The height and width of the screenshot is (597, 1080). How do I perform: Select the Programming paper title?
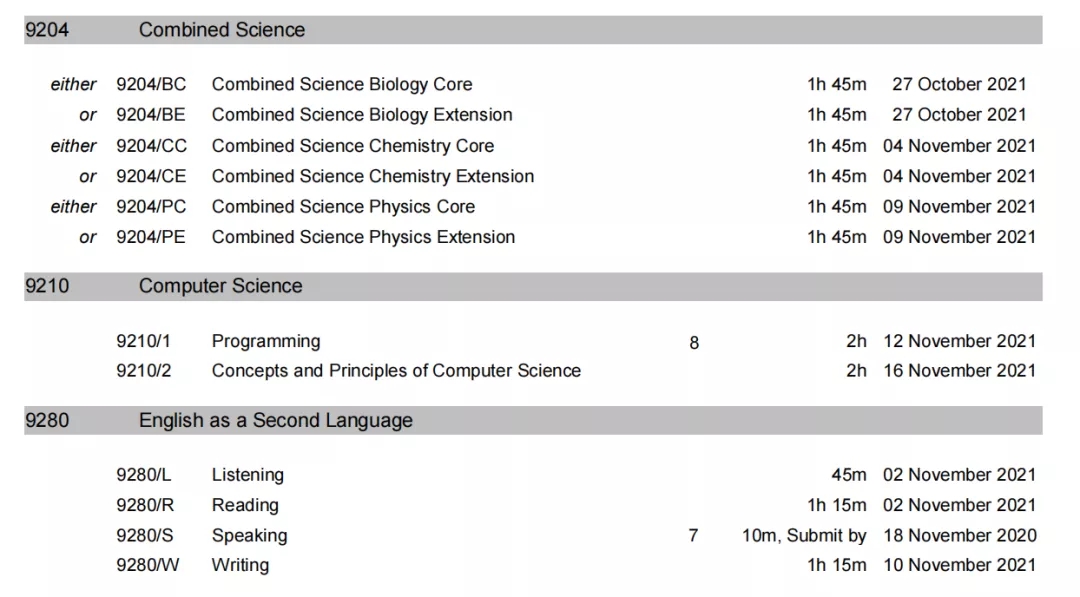pos(266,342)
